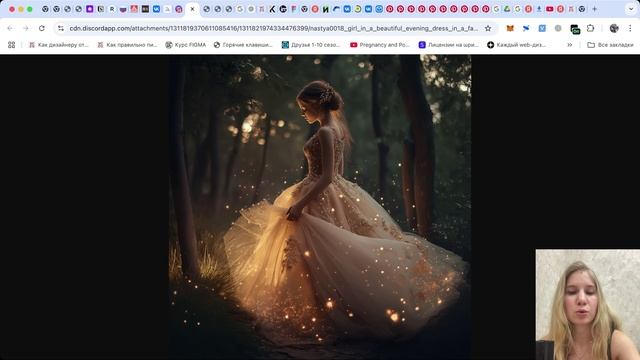The width and height of the screenshot is (640, 360).
Task: Open the MetaMask fox extension
Action: click(510, 29)
